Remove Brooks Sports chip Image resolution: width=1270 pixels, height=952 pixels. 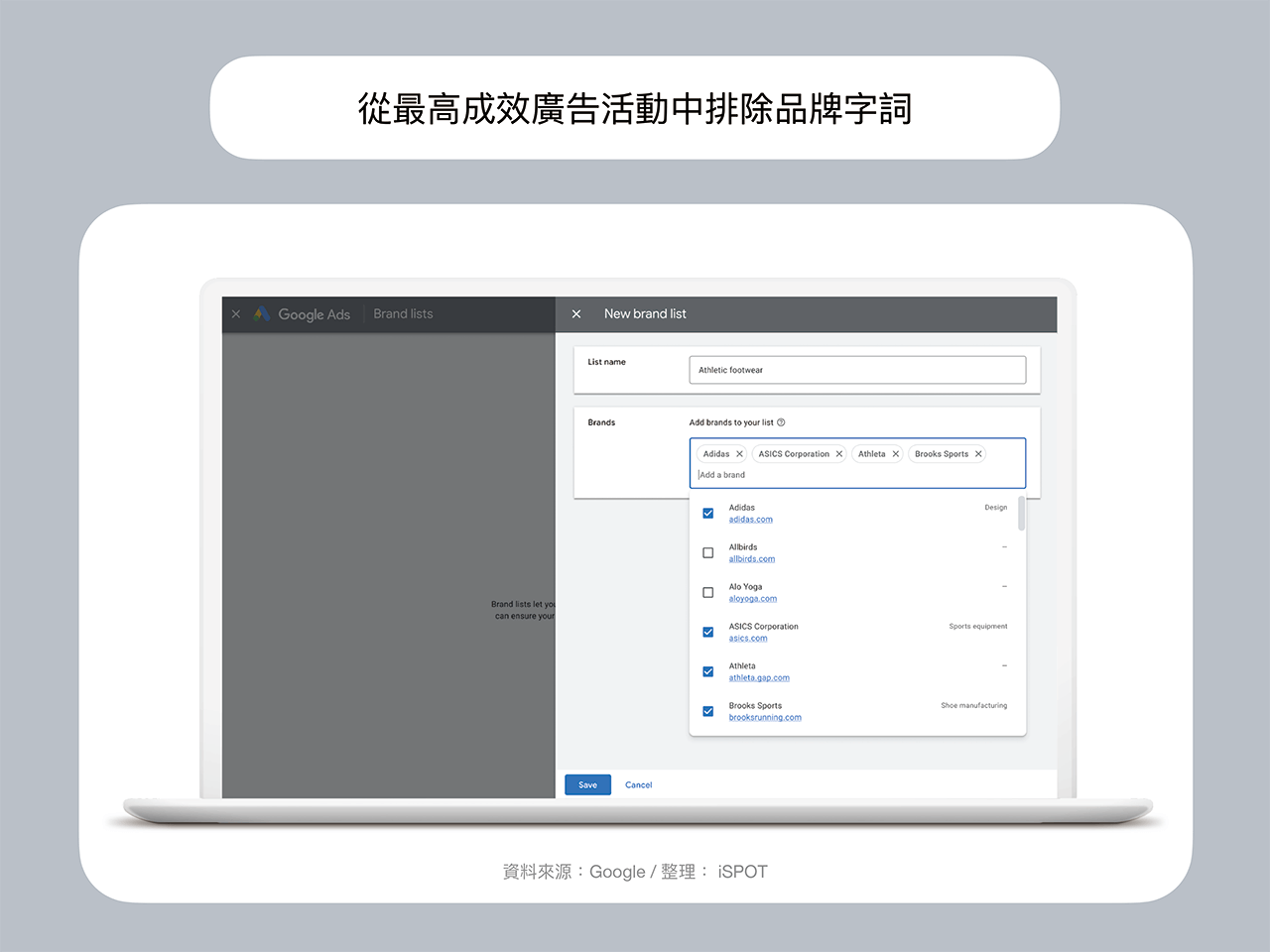(978, 454)
